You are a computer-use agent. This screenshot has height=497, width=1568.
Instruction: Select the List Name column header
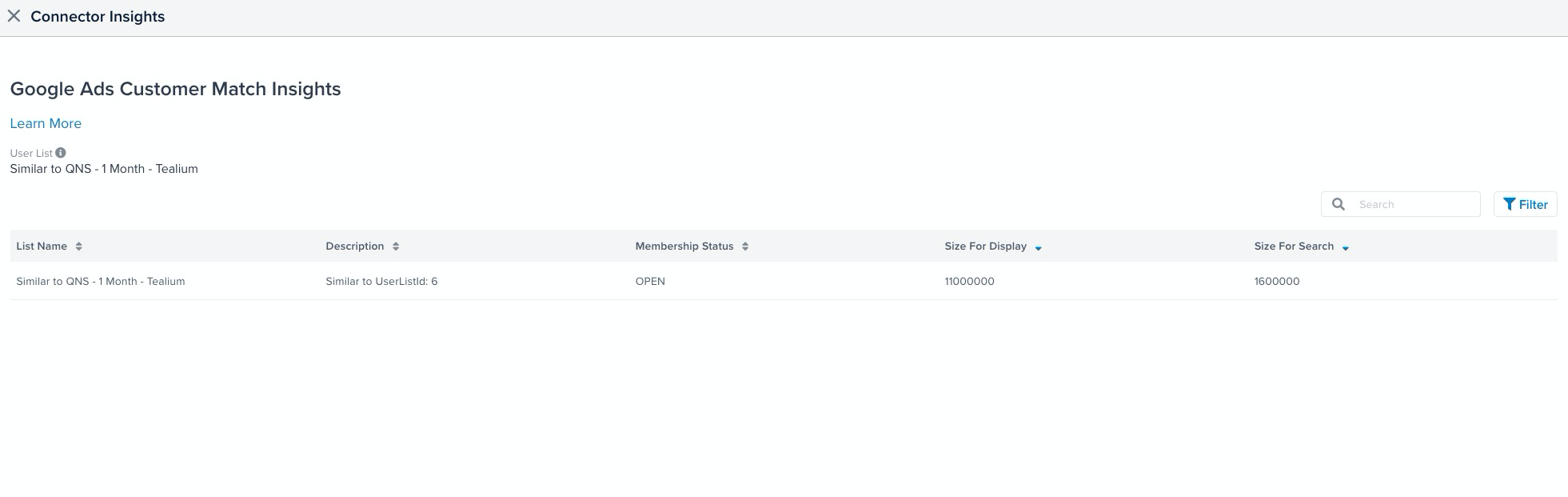42,246
